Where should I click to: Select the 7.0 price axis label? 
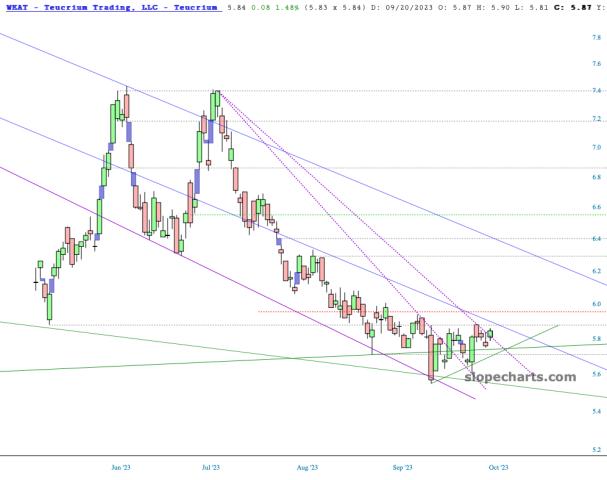(x=595, y=147)
